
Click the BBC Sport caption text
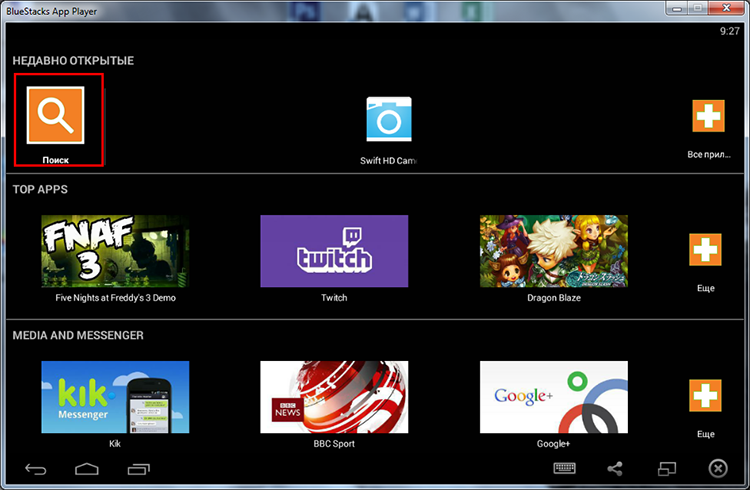click(334, 444)
